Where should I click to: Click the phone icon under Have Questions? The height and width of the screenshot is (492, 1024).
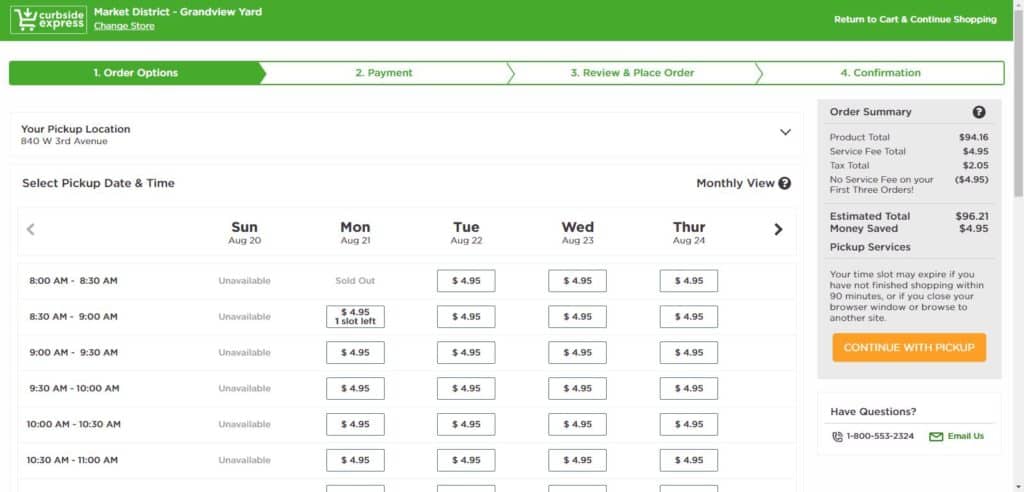tap(837, 437)
